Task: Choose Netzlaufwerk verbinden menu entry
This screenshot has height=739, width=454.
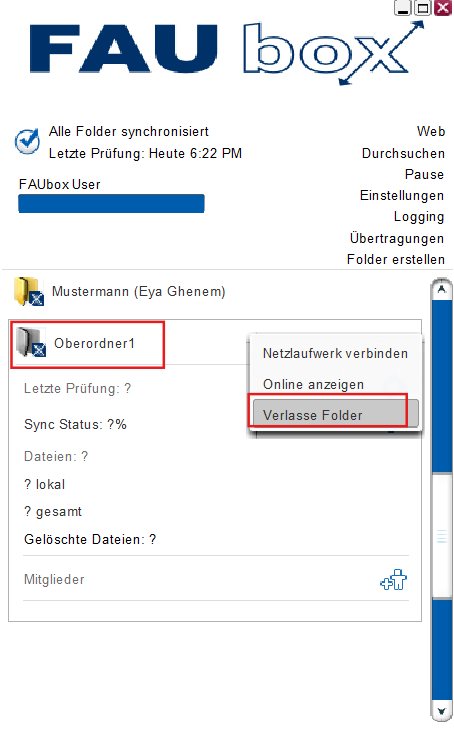Action: pyautogui.click(x=335, y=353)
